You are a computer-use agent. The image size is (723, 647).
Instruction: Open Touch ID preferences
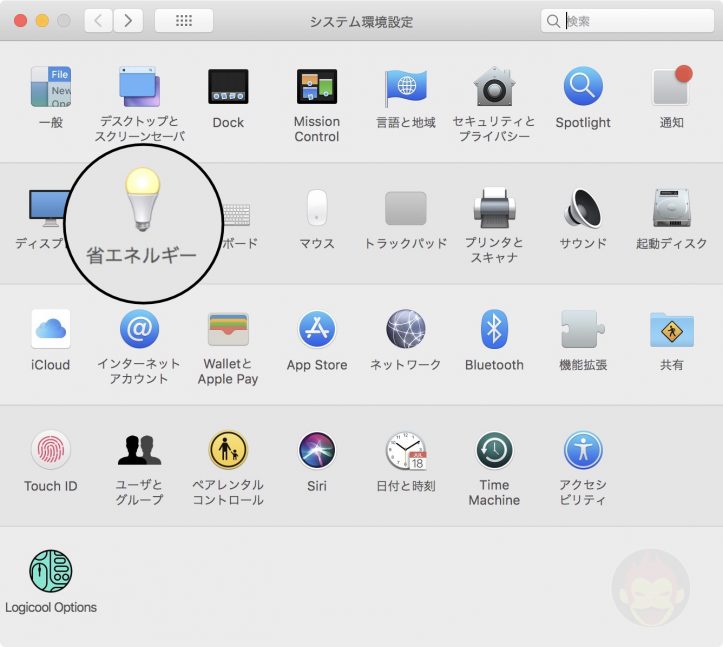51,450
